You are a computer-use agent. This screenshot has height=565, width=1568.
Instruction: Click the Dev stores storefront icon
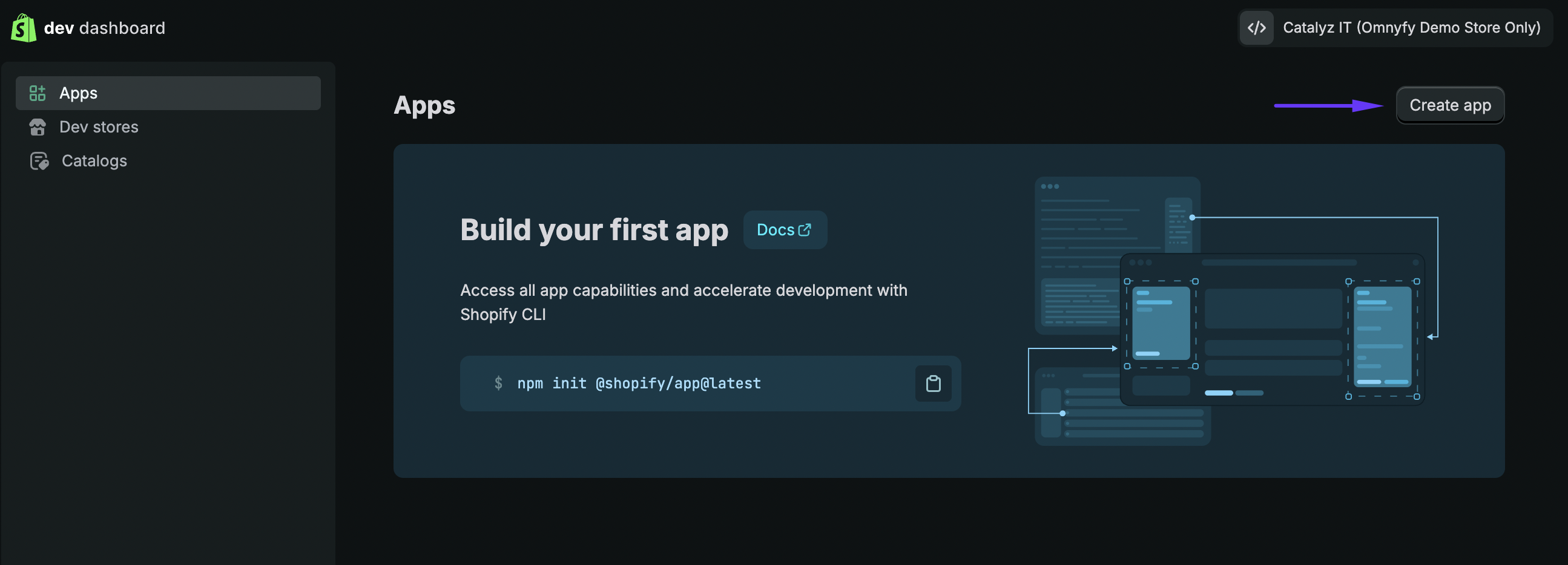tap(38, 127)
